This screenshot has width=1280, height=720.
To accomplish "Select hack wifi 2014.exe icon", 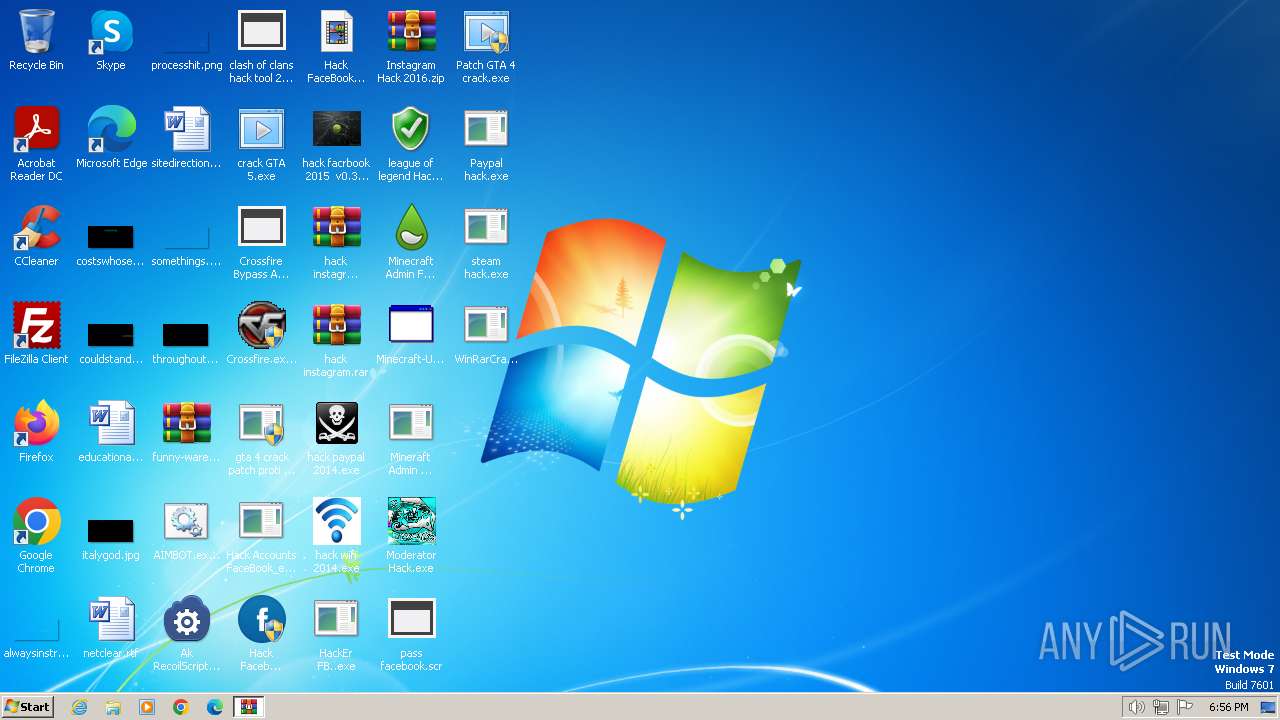I will click(x=336, y=522).
